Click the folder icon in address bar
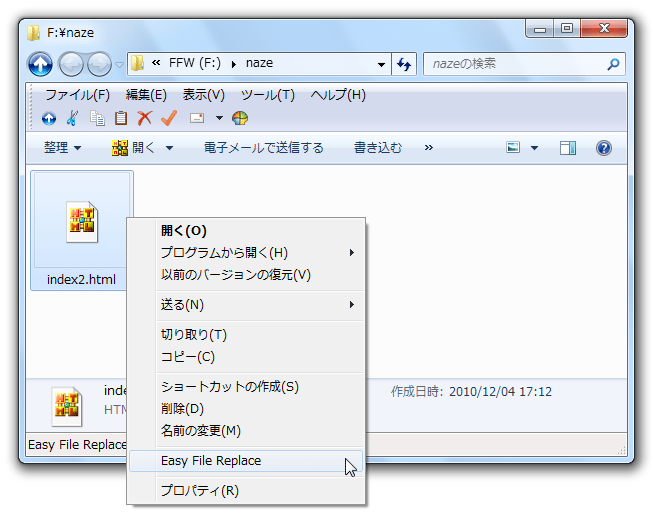The height and width of the screenshot is (513, 656). tap(137, 64)
